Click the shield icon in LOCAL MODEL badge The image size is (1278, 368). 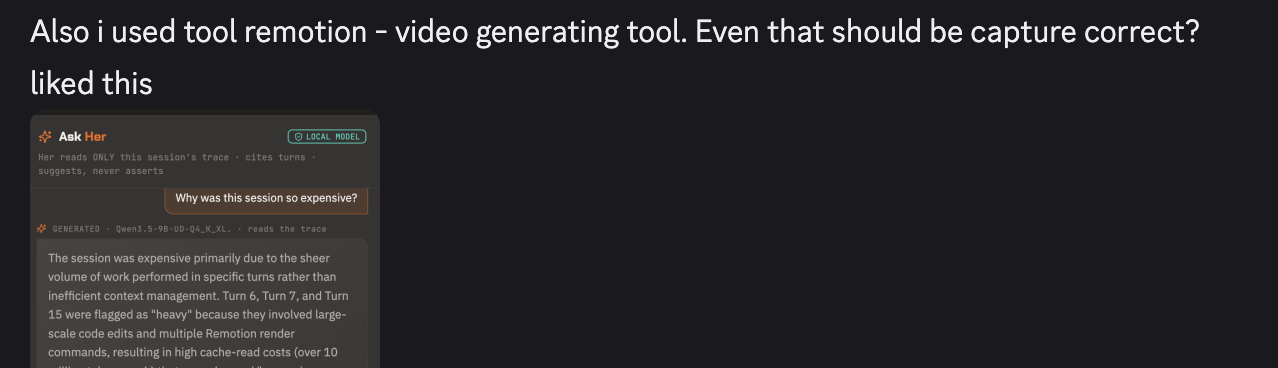point(296,137)
